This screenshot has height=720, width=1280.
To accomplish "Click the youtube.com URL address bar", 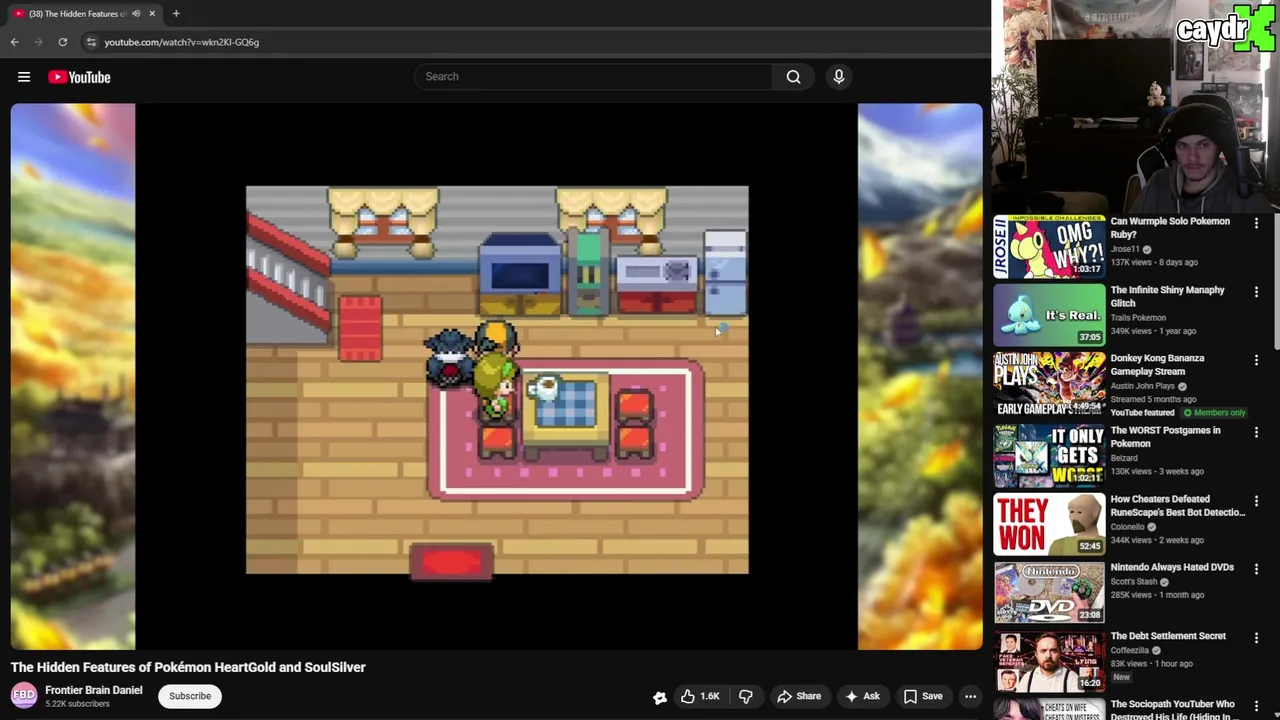I will coord(181,42).
